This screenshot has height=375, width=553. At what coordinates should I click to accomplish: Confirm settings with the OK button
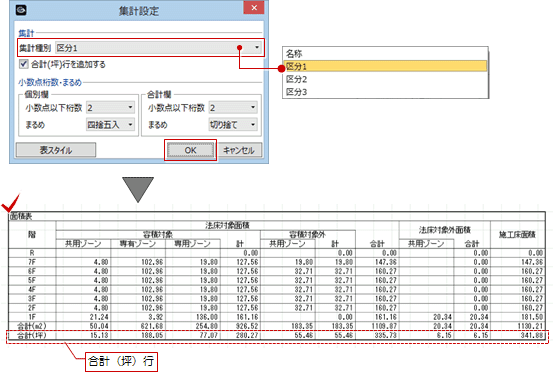click(x=190, y=150)
